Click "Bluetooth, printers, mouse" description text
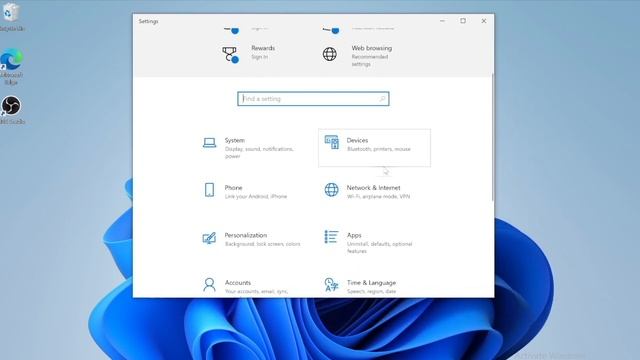640x360 pixels. click(379, 149)
